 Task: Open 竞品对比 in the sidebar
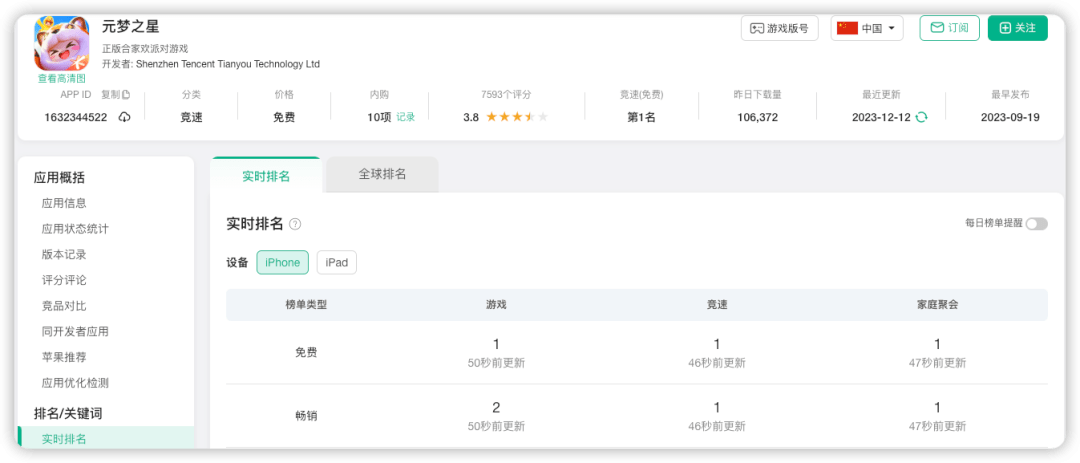click(64, 306)
